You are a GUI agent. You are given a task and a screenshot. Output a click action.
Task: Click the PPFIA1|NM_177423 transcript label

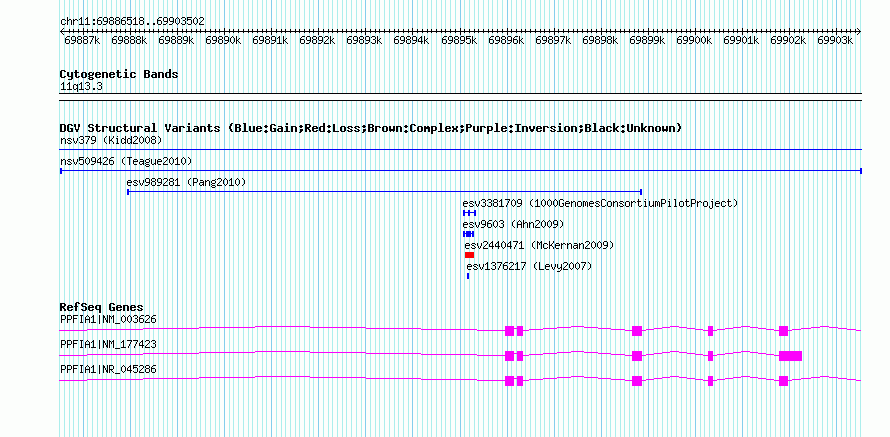coord(108,344)
